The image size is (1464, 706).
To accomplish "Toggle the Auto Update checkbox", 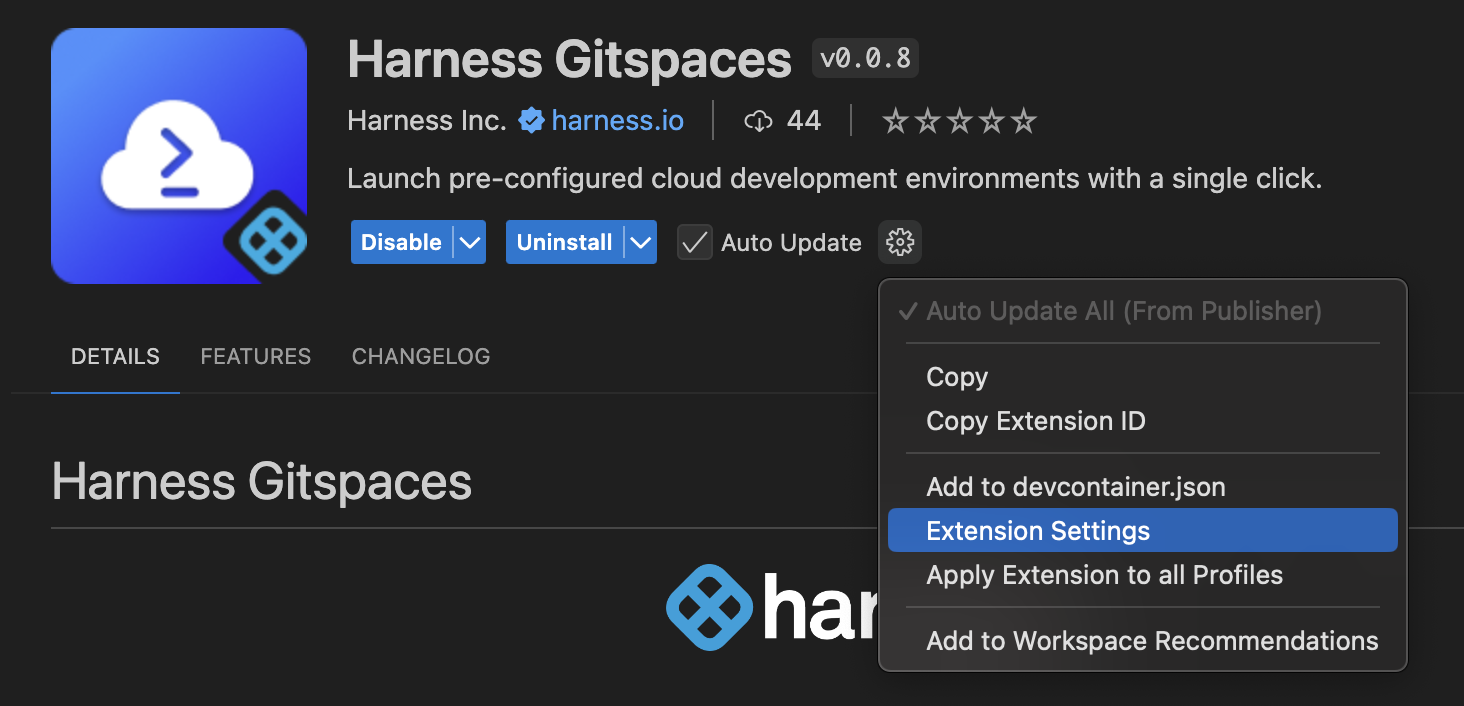I will (695, 242).
